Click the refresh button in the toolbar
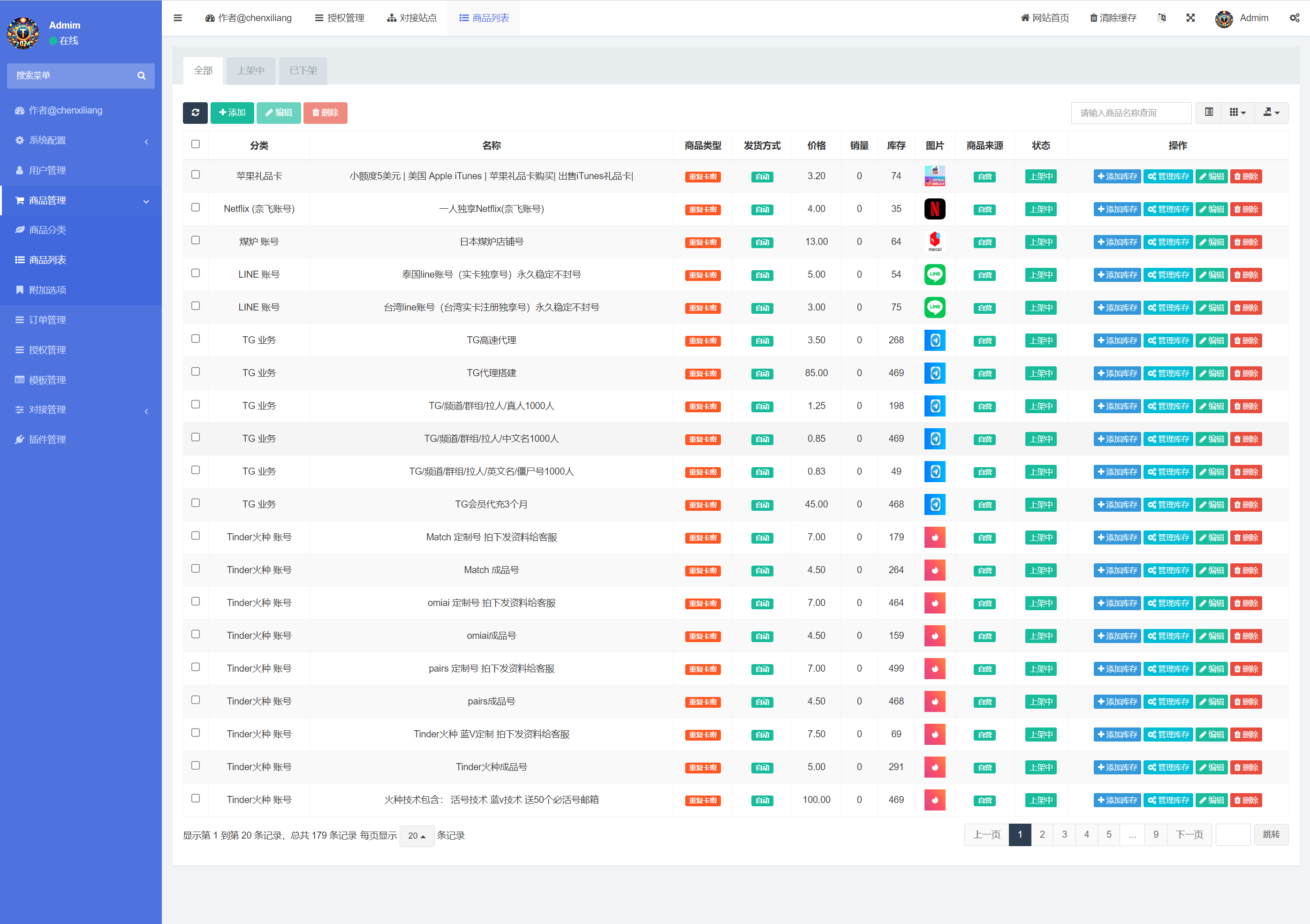 click(195, 113)
